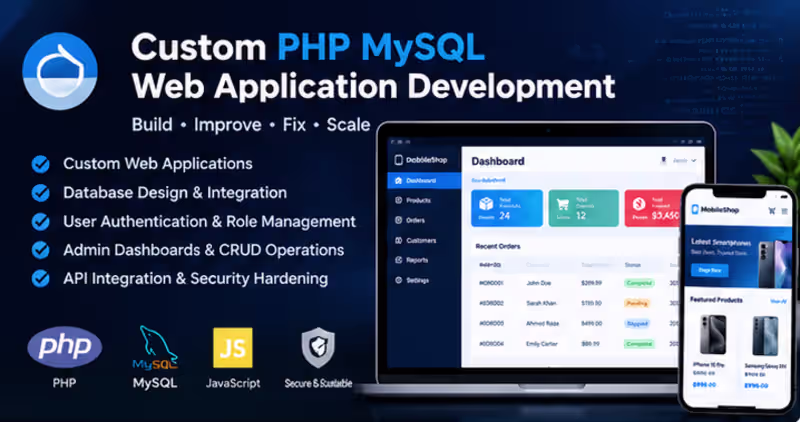This screenshot has width=800, height=422.
Task: Click the Pending status badge for Sarah Khan
Action: coord(636,303)
